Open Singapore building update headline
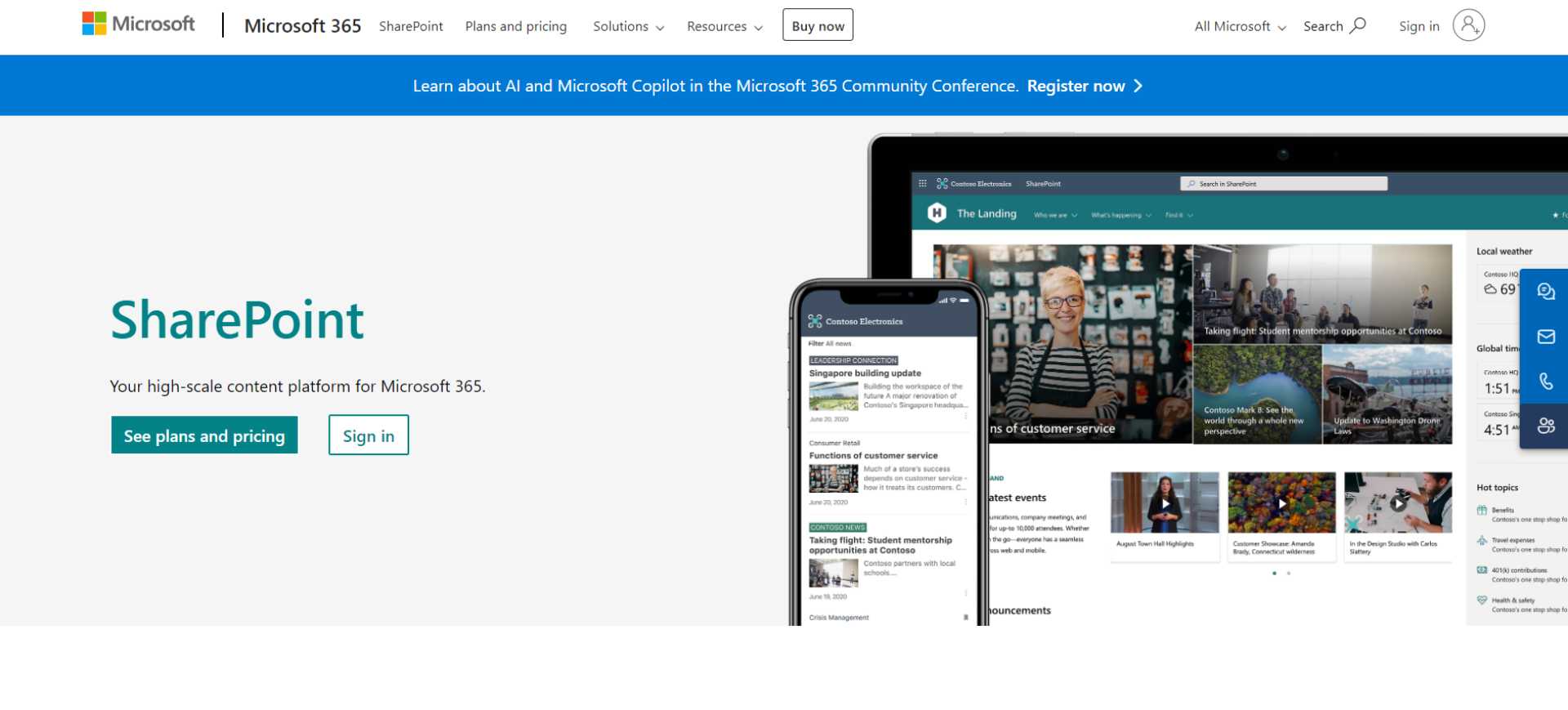Screen dimensions: 1568x710 click(865, 373)
